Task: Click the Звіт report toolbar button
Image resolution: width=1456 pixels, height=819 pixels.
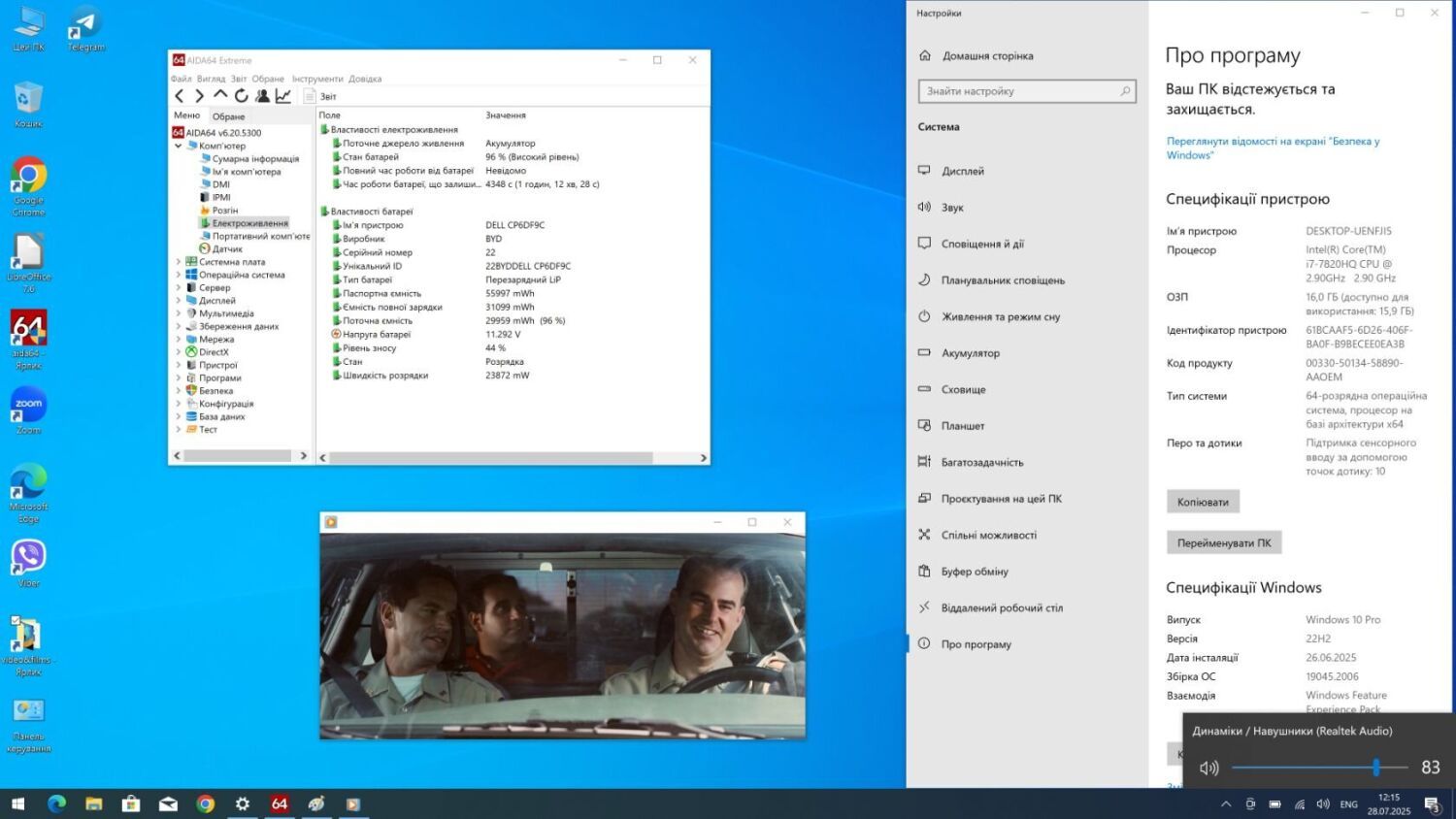Action: click(x=320, y=96)
